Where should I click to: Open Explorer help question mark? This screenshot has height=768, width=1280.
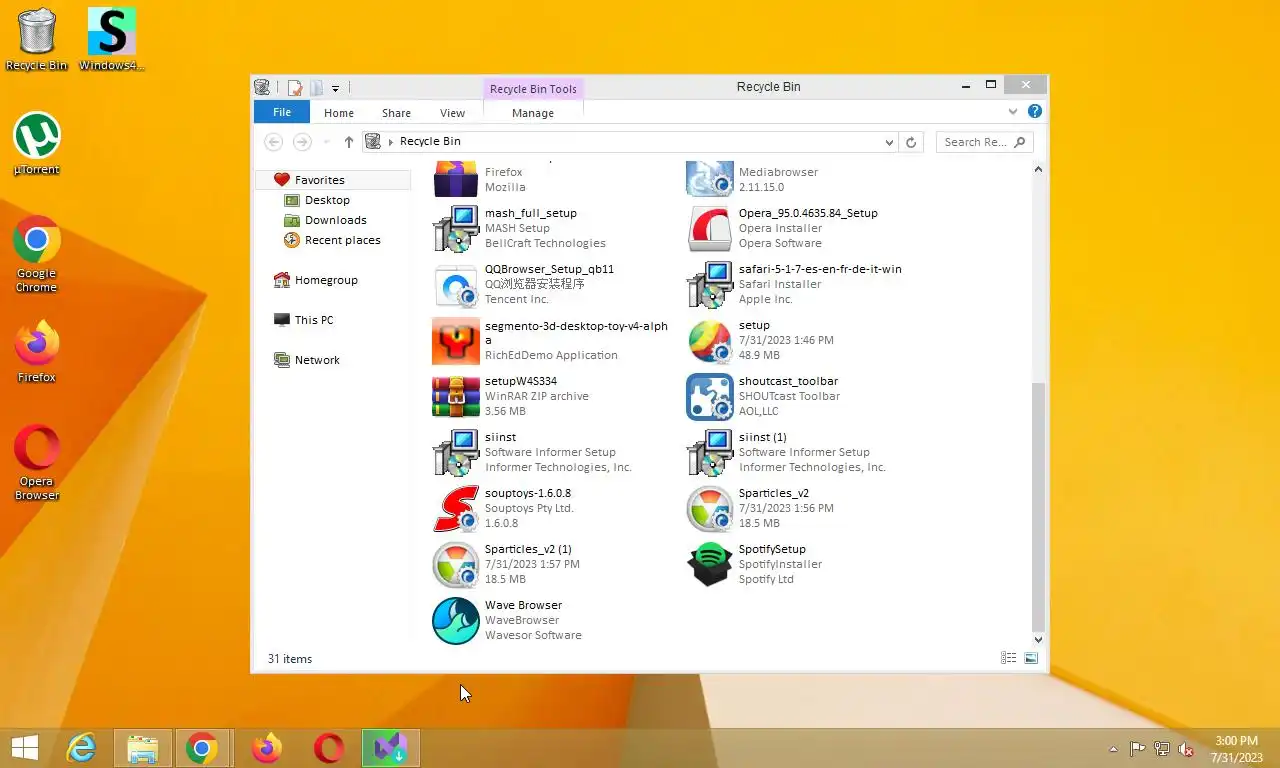pyautogui.click(x=1035, y=112)
